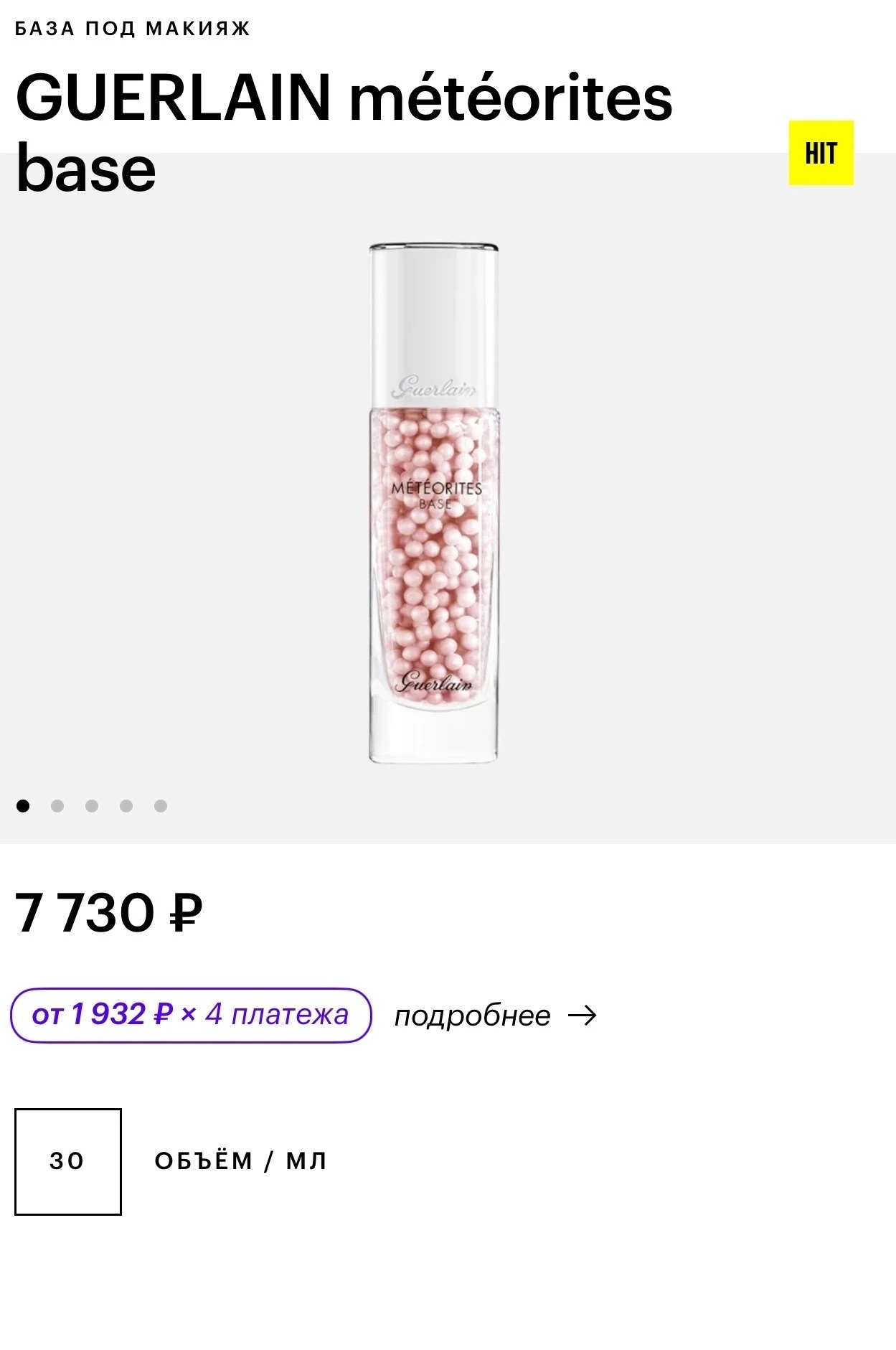Tap the 4 платежа installment pill
This screenshot has height=1350, width=896.
[191, 1015]
